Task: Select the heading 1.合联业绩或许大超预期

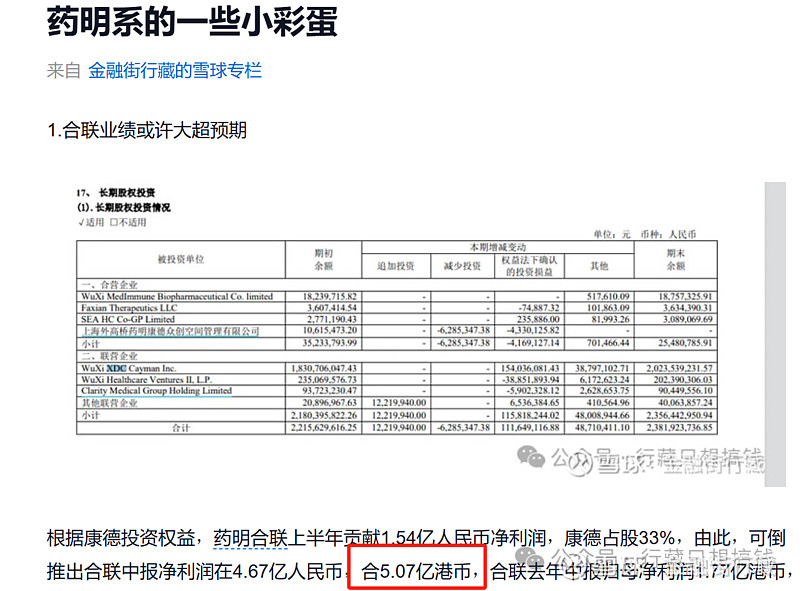Action: coord(147,130)
